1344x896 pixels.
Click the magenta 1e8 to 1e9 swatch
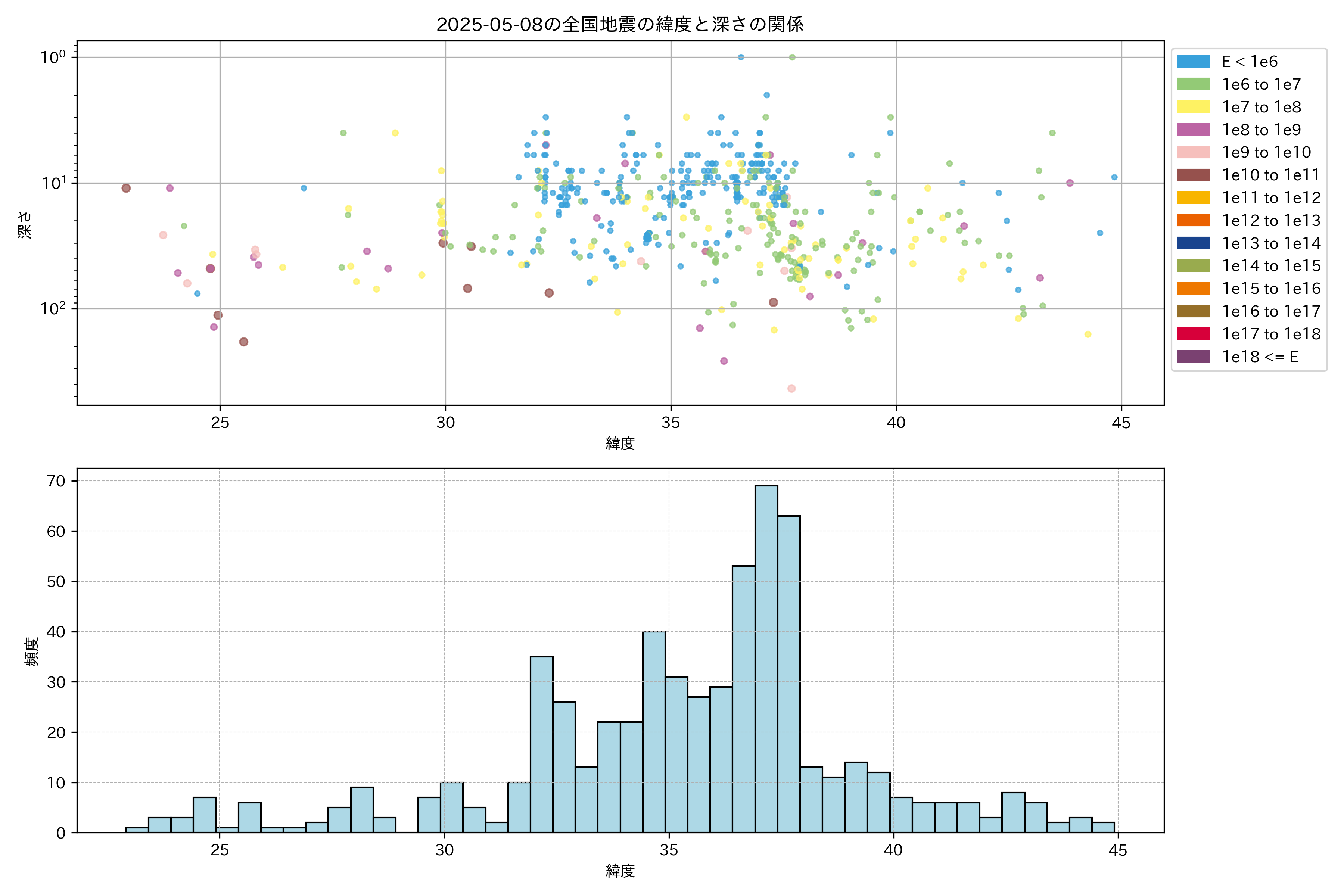click(1193, 130)
